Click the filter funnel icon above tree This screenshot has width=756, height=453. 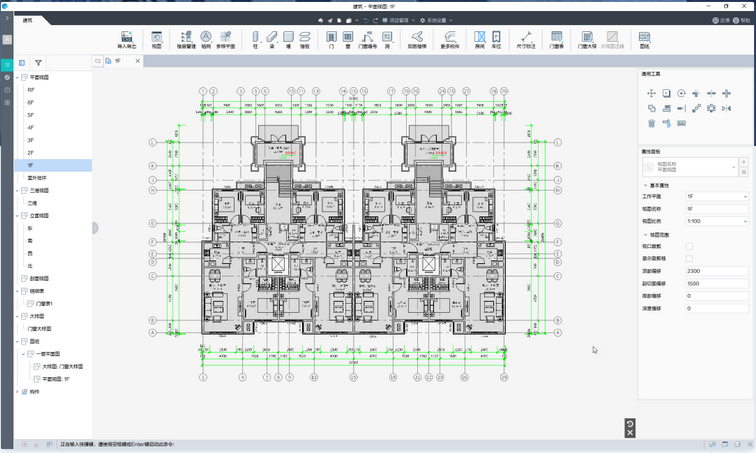pyautogui.click(x=38, y=63)
